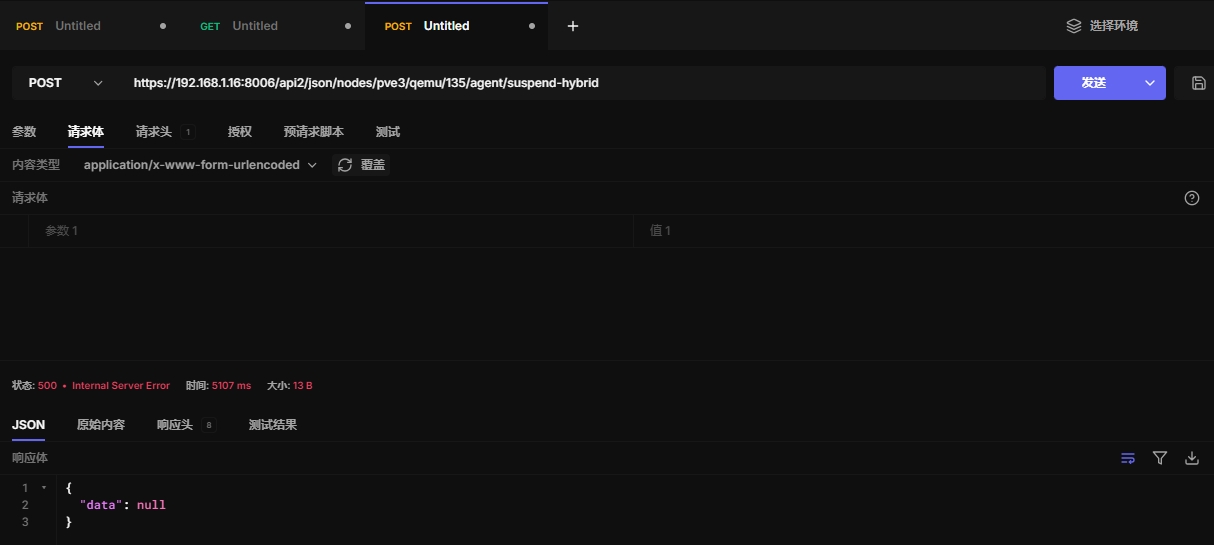Open the application/x-www-form-urlencoded content type dropdown
This screenshot has width=1214, height=545.
200,165
